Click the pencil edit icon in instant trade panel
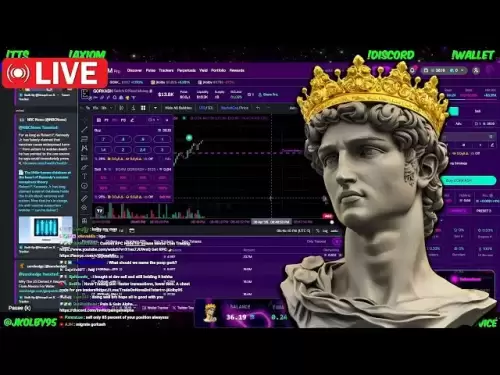500x375 pixels. coord(132,120)
